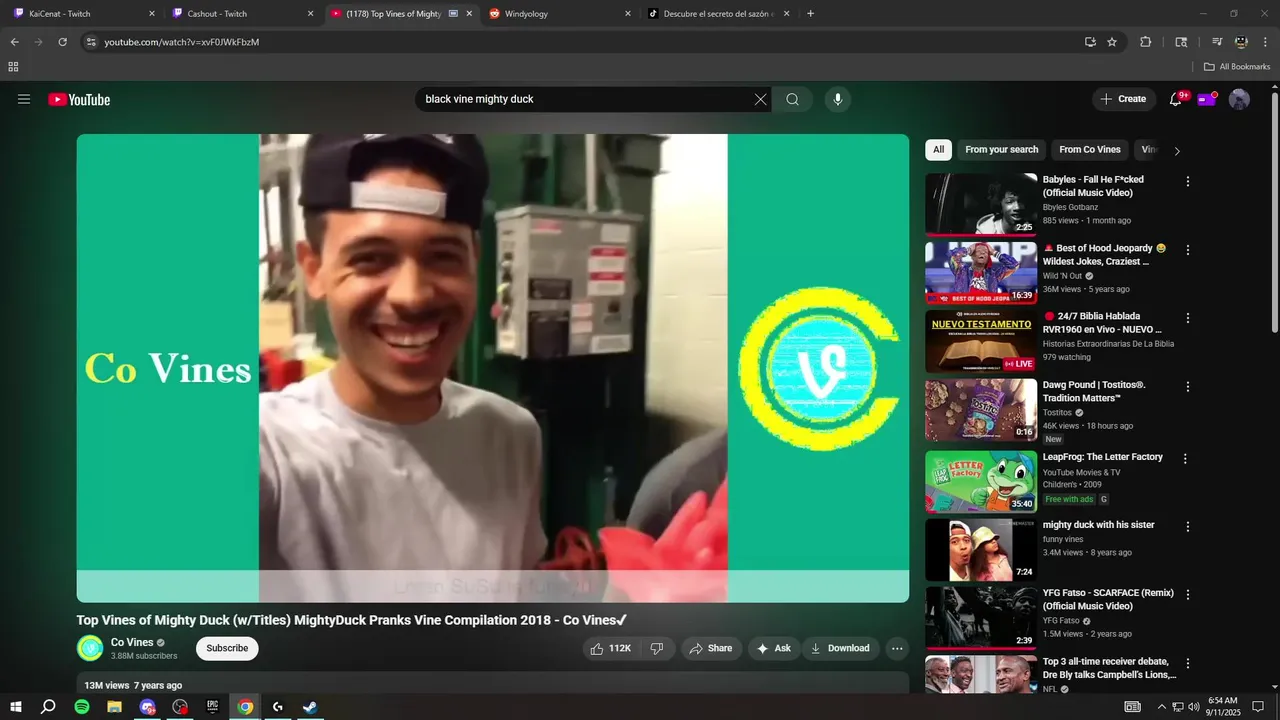Viewport: 1280px width, 720px height.
Task: Open options for mighty duck with his sister
Action: click(x=1188, y=526)
